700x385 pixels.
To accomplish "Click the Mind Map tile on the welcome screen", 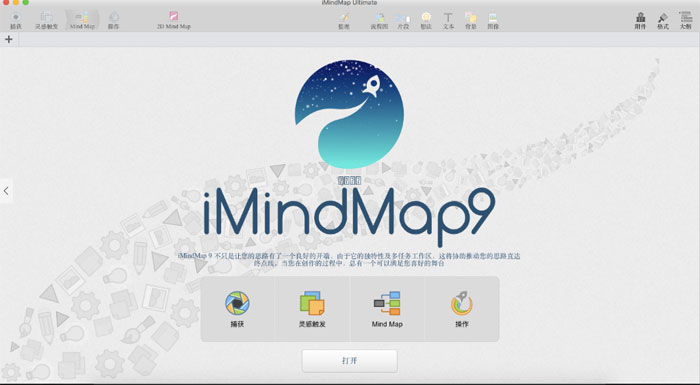I will click(x=387, y=309).
